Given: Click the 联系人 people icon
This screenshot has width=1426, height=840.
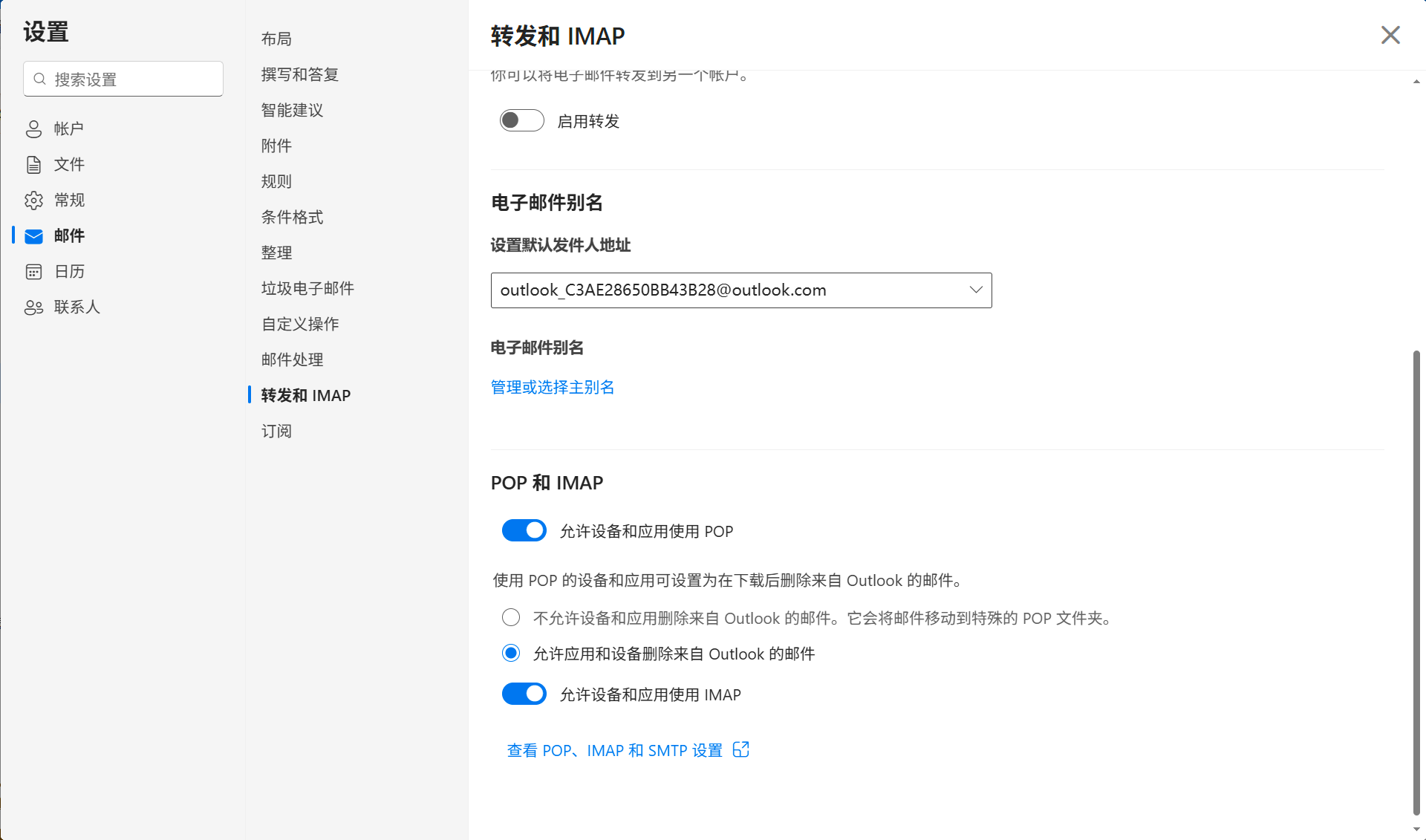Looking at the screenshot, I should pos(33,307).
